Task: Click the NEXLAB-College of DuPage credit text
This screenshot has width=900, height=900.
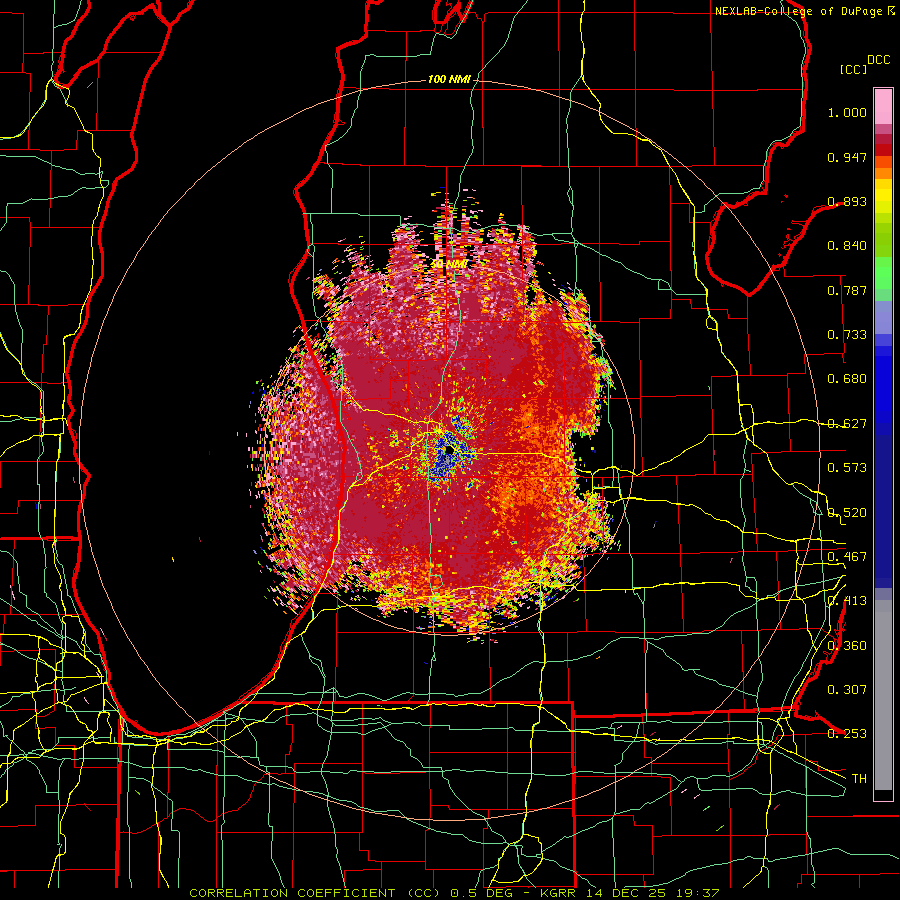Action: tap(800, 11)
